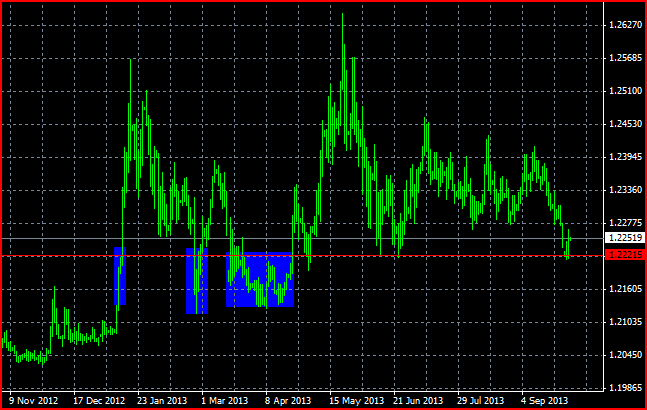647x410 pixels.
Task: Click the 1.23945 price axis label
Action: click(x=626, y=157)
